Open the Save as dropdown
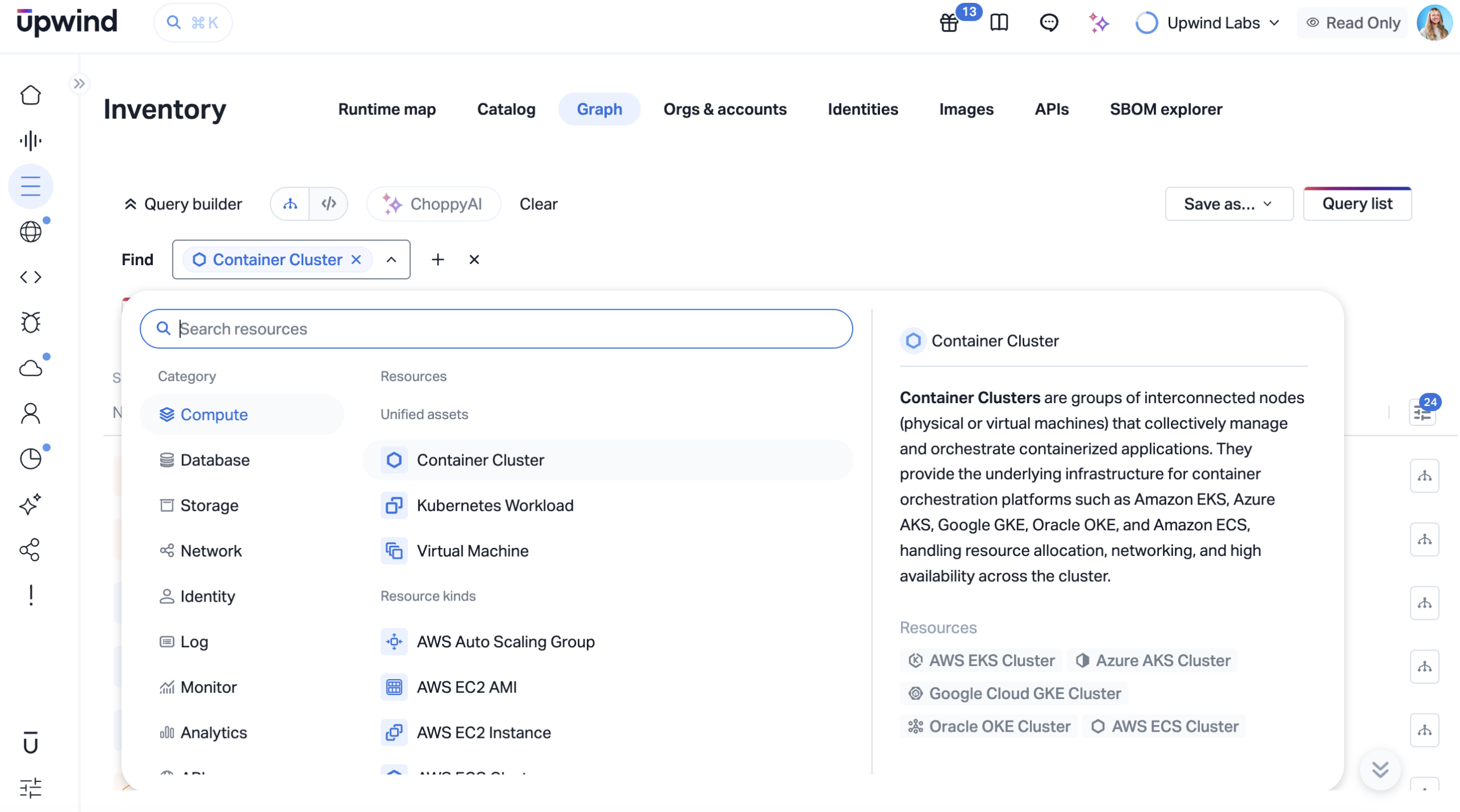1460x812 pixels. (1229, 204)
